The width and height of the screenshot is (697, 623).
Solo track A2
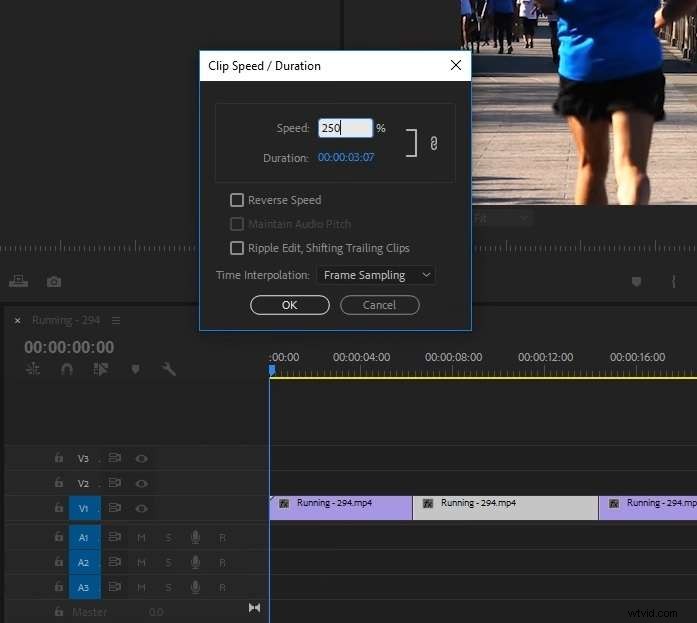[168, 563]
